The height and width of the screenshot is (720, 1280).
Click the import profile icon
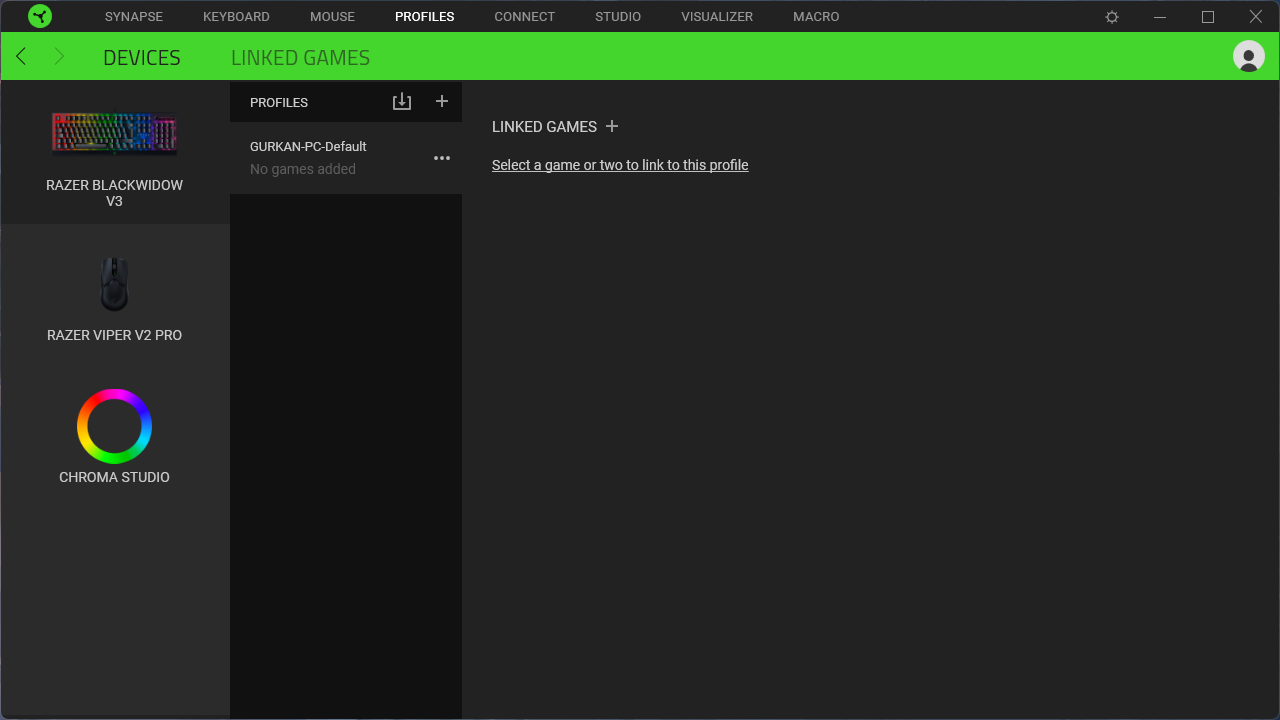(x=402, y=102)
